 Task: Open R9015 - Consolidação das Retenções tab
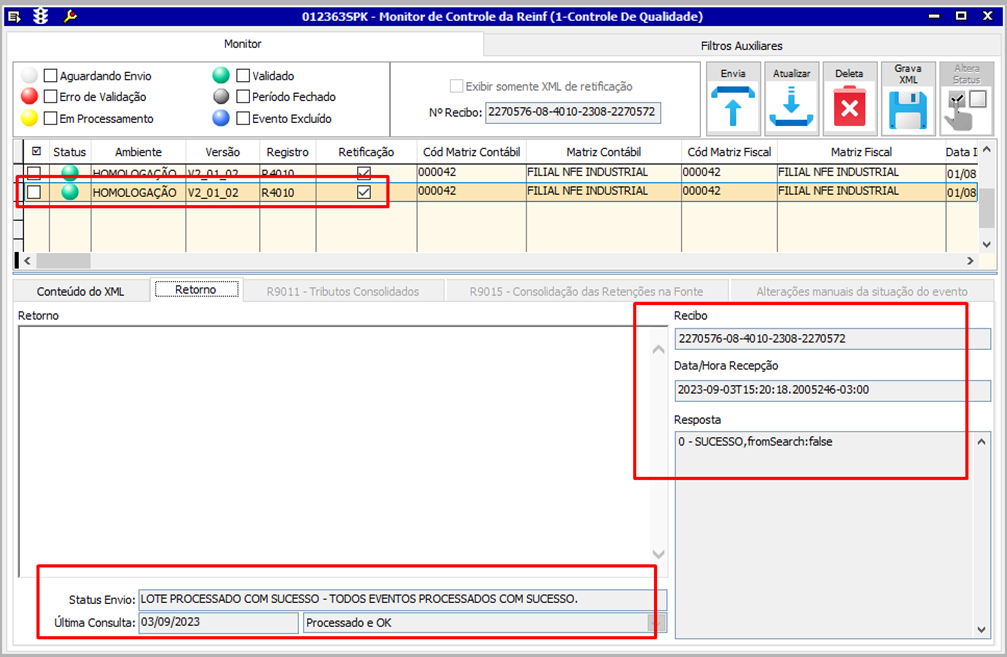[x=586, y=291]
